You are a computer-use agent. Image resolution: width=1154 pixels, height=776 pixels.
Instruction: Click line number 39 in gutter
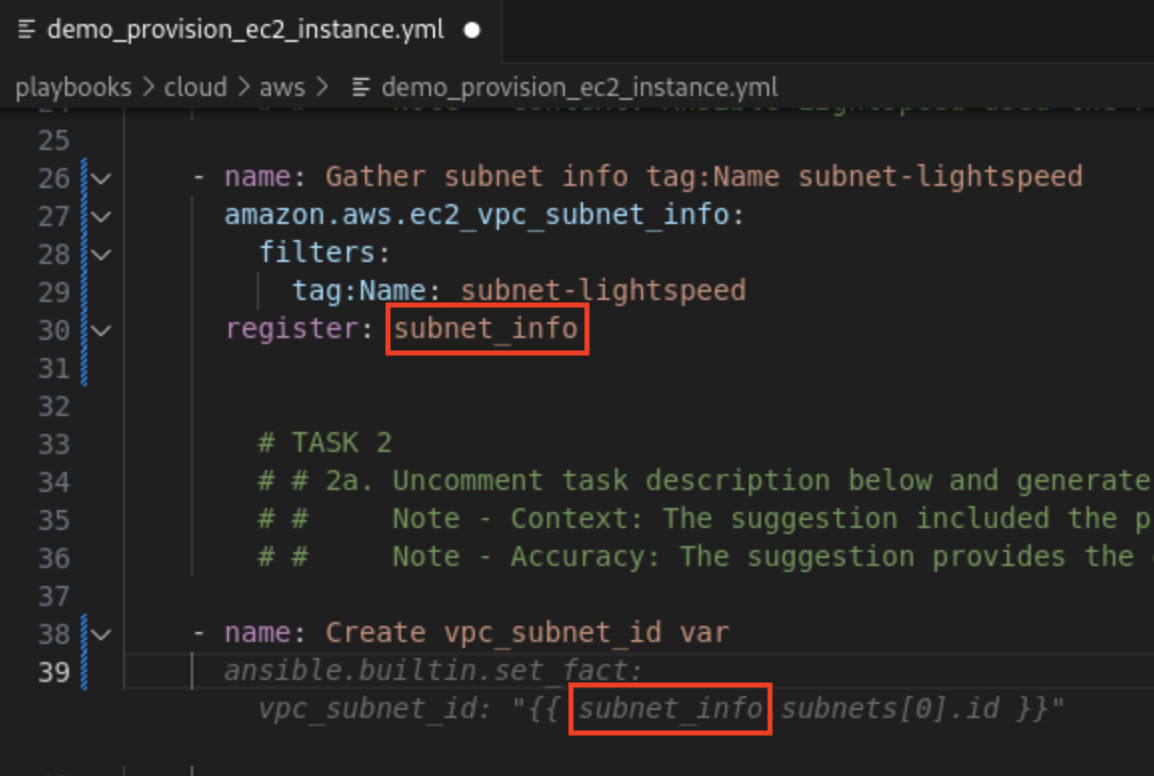tap(54, 672)
